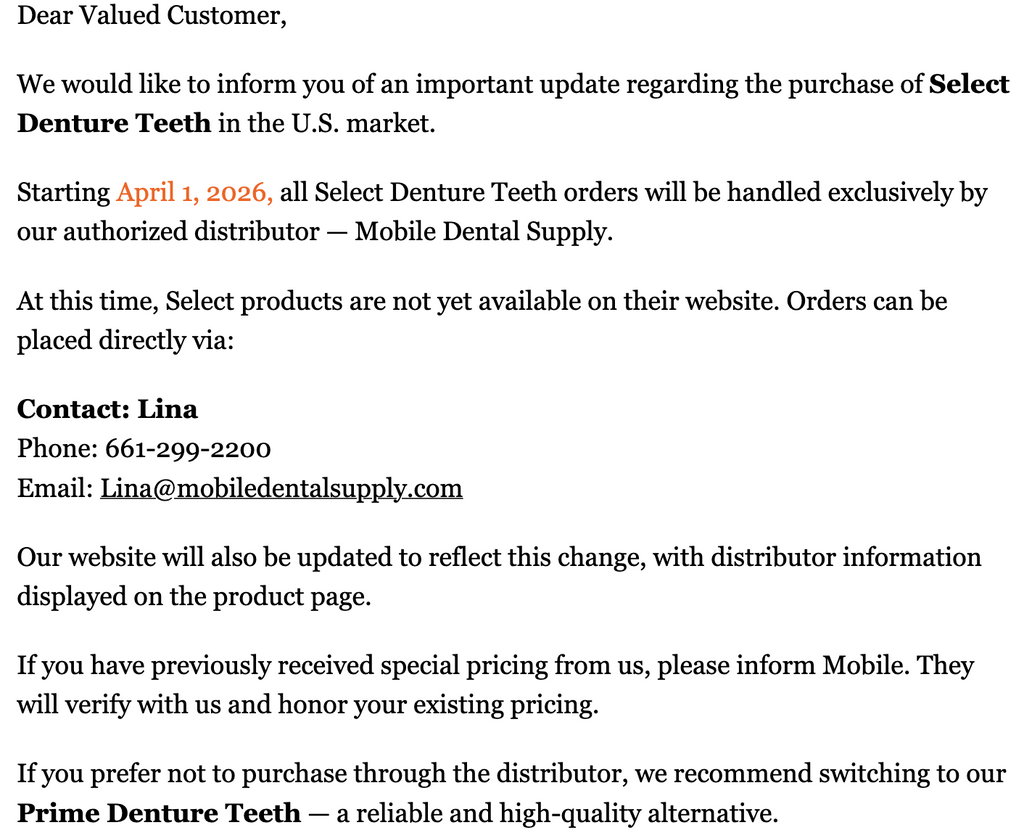1024x833 pixels.
Task: Open the Lina@mobiledentalsupply.com email link
Action: [281, 489]
